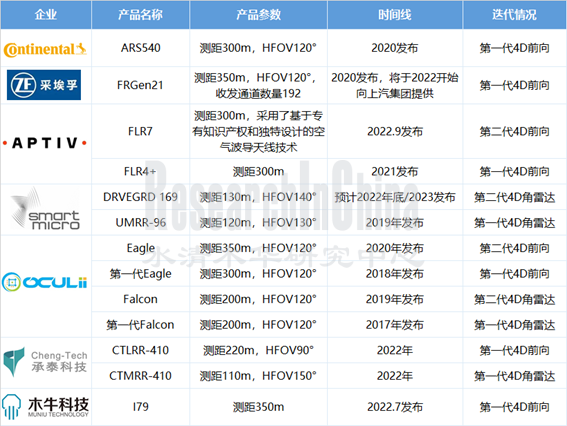Click the OCULii logo
Image resolution: width=567 pixels, height=426 pixels.
[44, 282]
